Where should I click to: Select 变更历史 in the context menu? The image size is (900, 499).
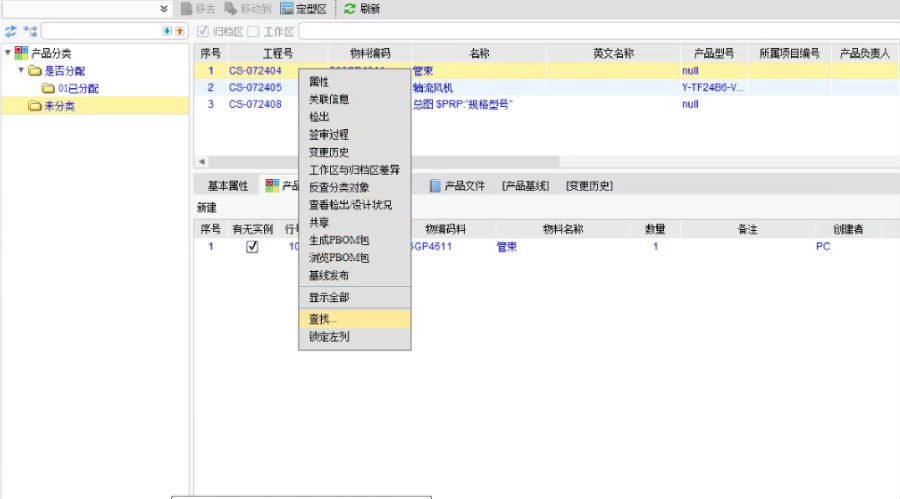[x=329, y=152]
